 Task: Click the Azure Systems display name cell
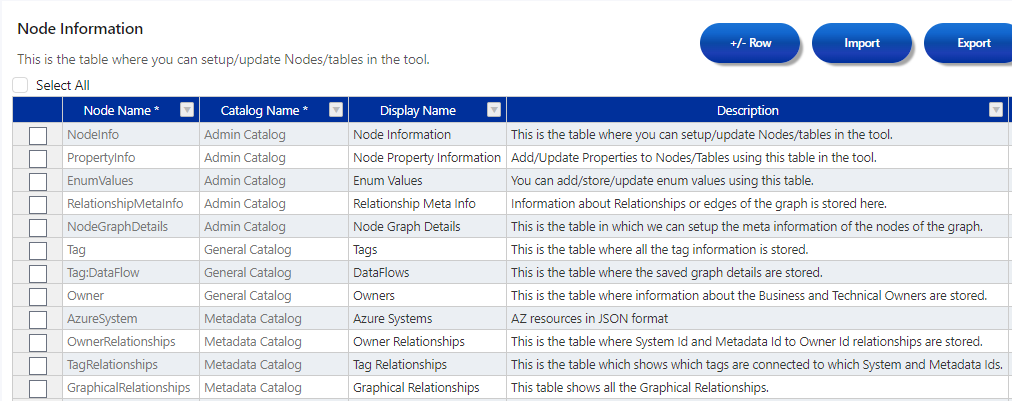click(x=427, y=319)
